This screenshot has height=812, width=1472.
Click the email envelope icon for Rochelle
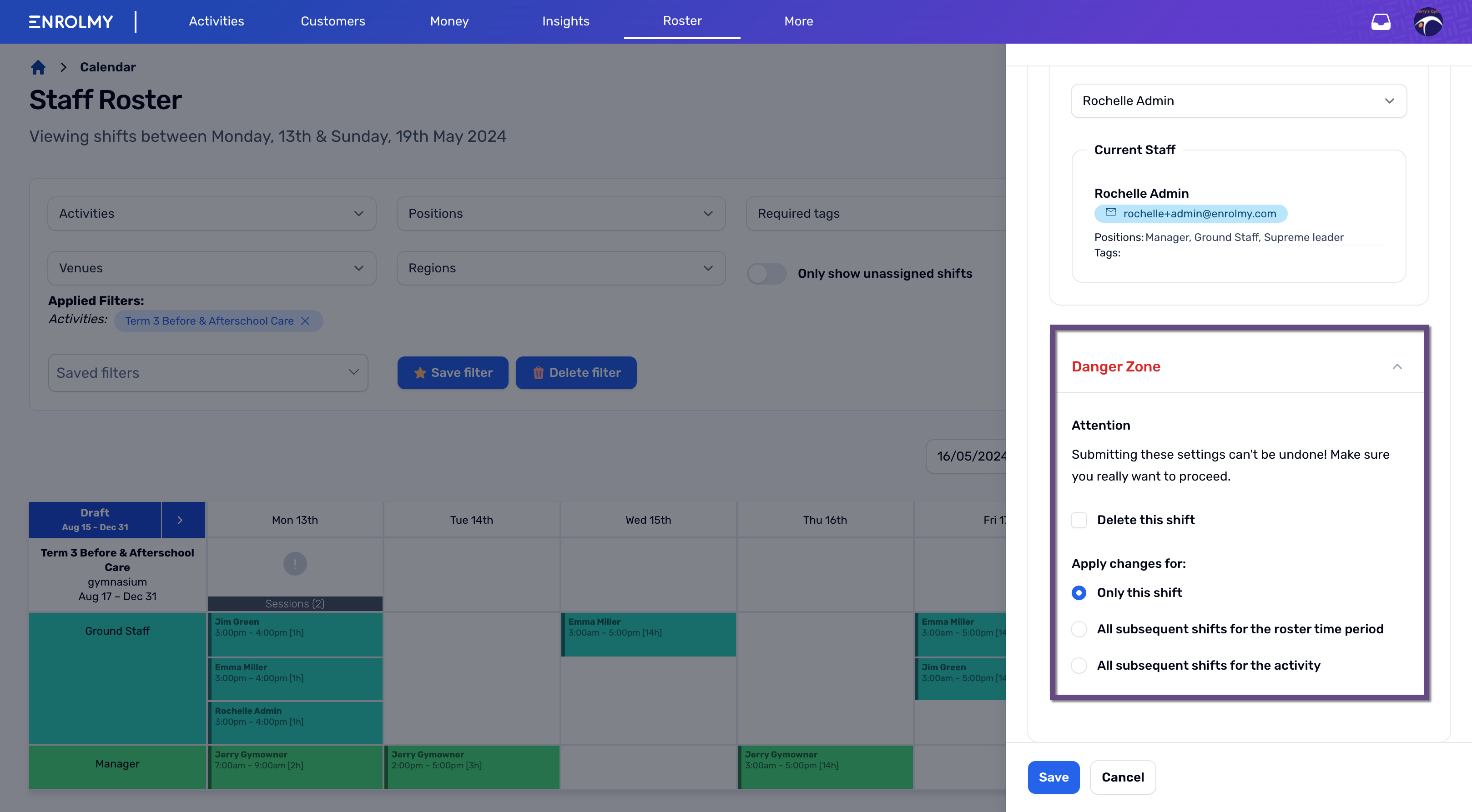1110,213
